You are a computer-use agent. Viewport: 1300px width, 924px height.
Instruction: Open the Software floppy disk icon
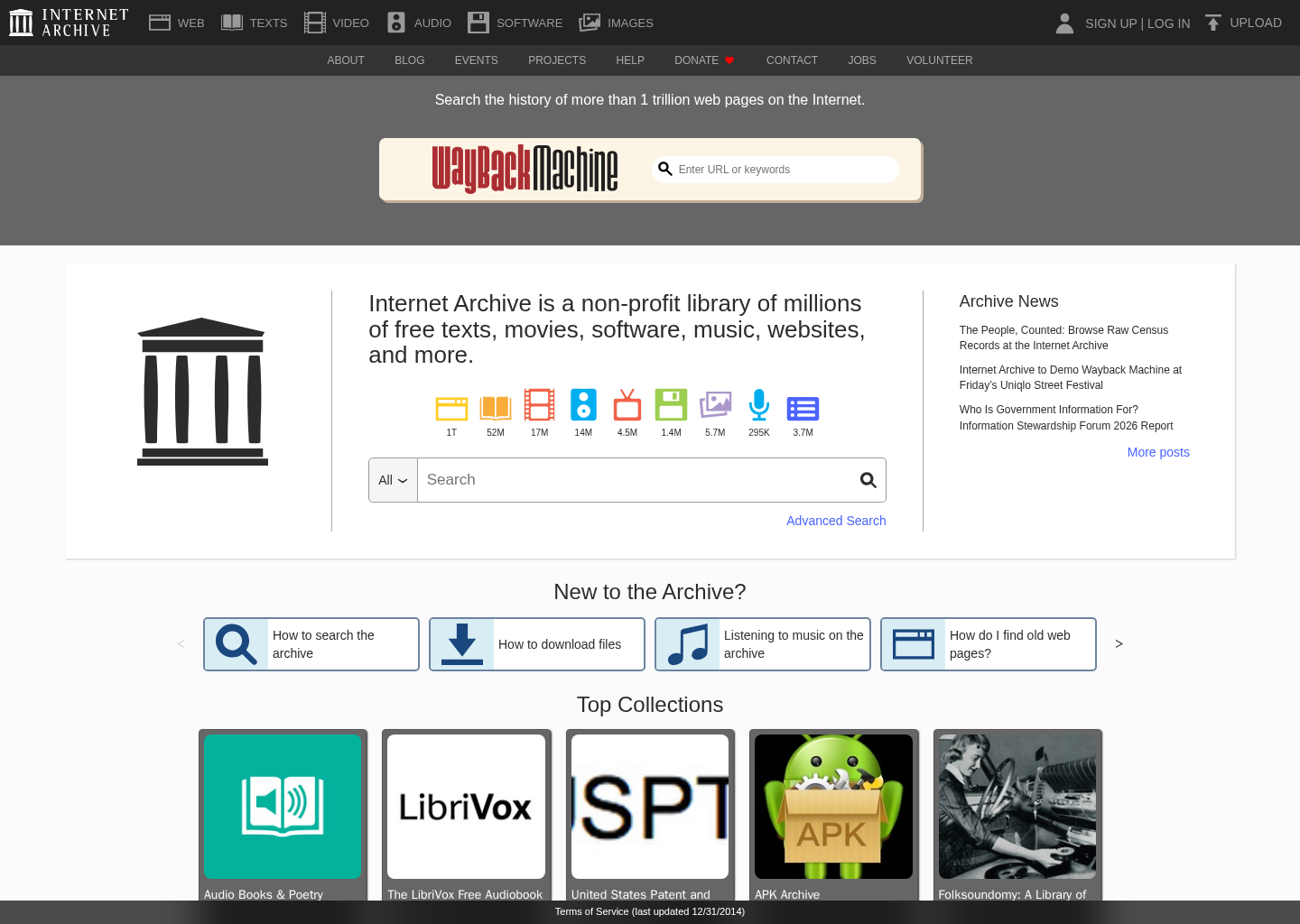(478, 23)
